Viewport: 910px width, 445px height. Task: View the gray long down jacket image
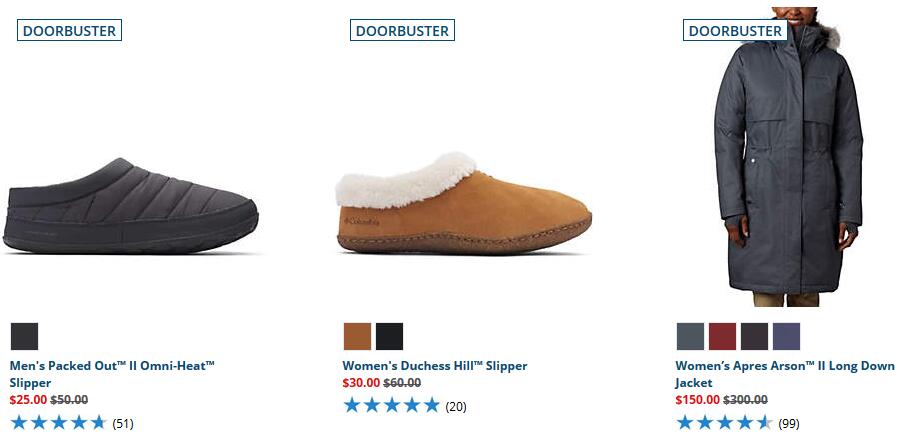(788, 157)
